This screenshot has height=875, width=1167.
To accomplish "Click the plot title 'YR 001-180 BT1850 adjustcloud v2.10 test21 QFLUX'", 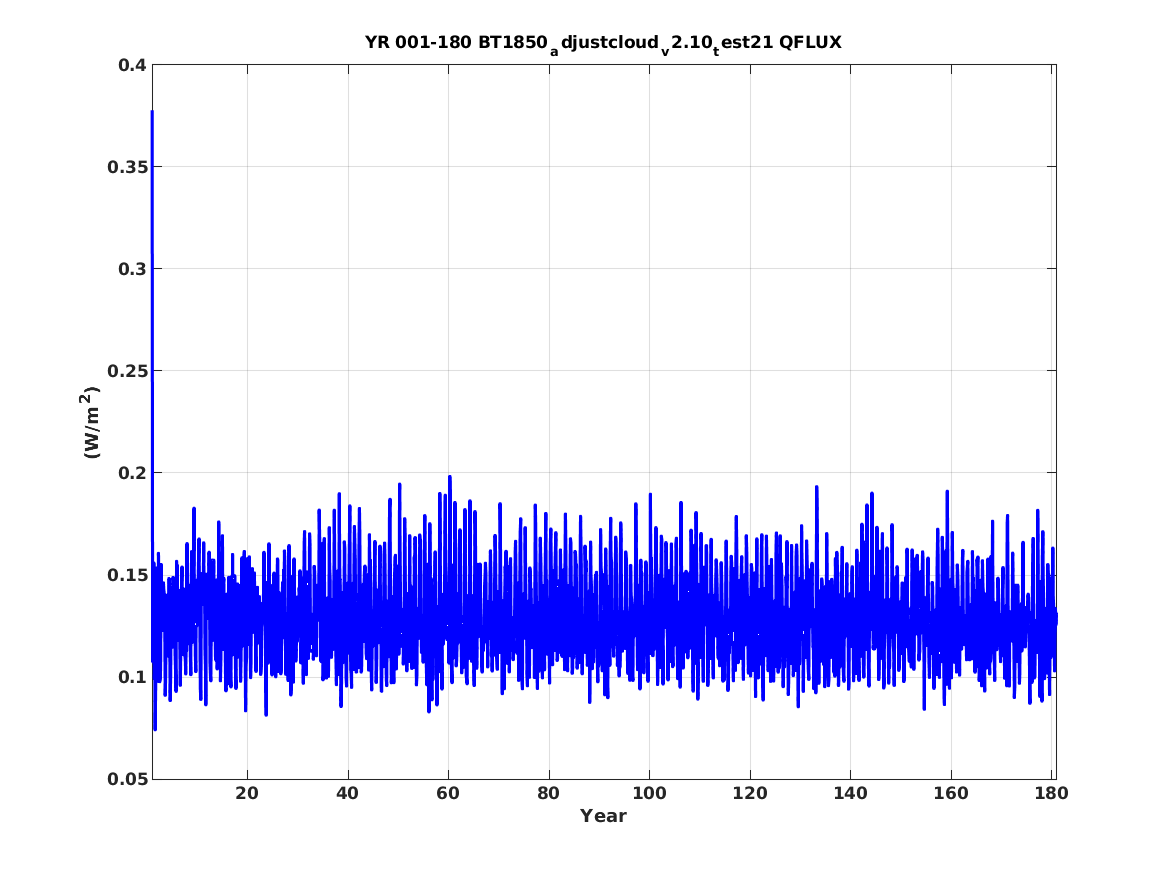I will click(604, 44).
